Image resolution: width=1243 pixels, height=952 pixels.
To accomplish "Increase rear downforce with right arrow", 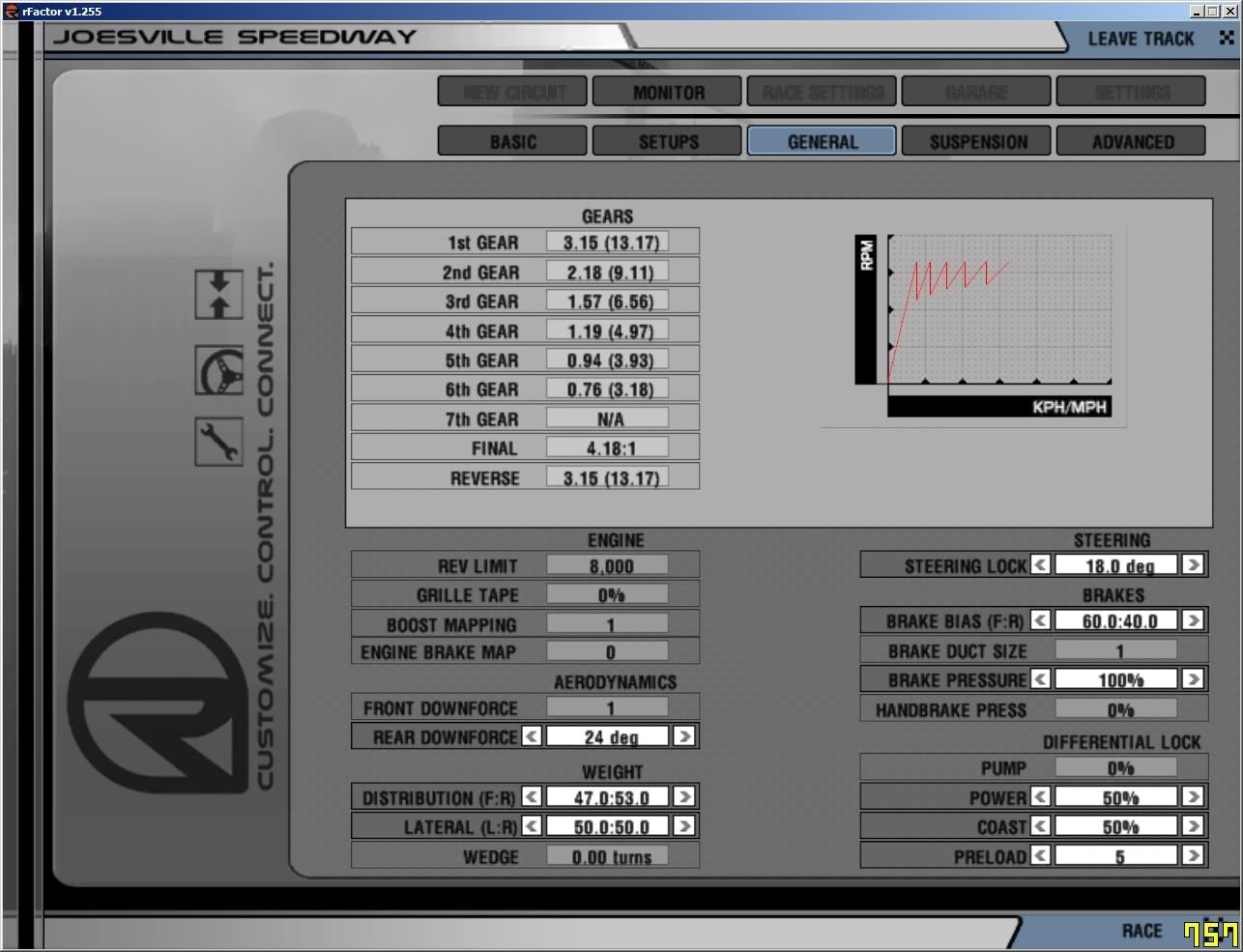I will pos(683,736).
